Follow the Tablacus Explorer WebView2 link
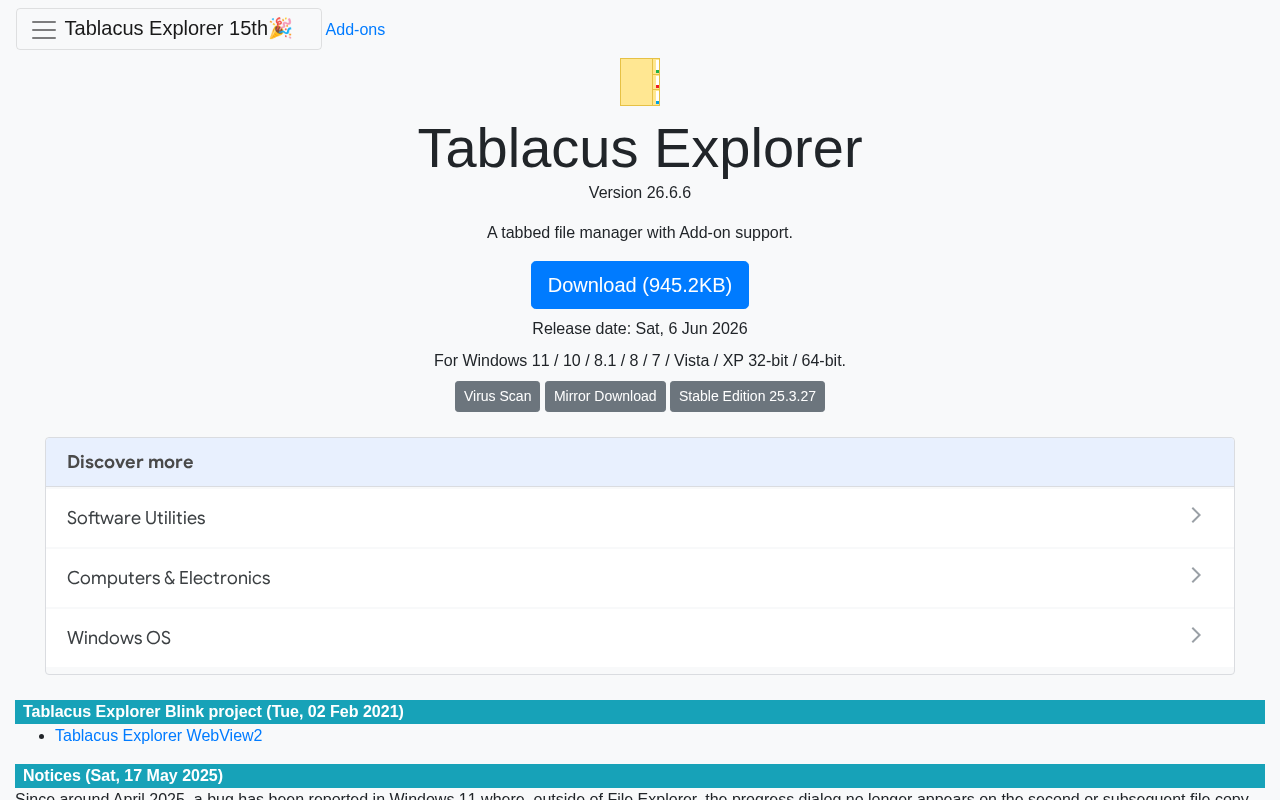The image size is (1280, 800). pyautogui.click(x=159, y=736)
